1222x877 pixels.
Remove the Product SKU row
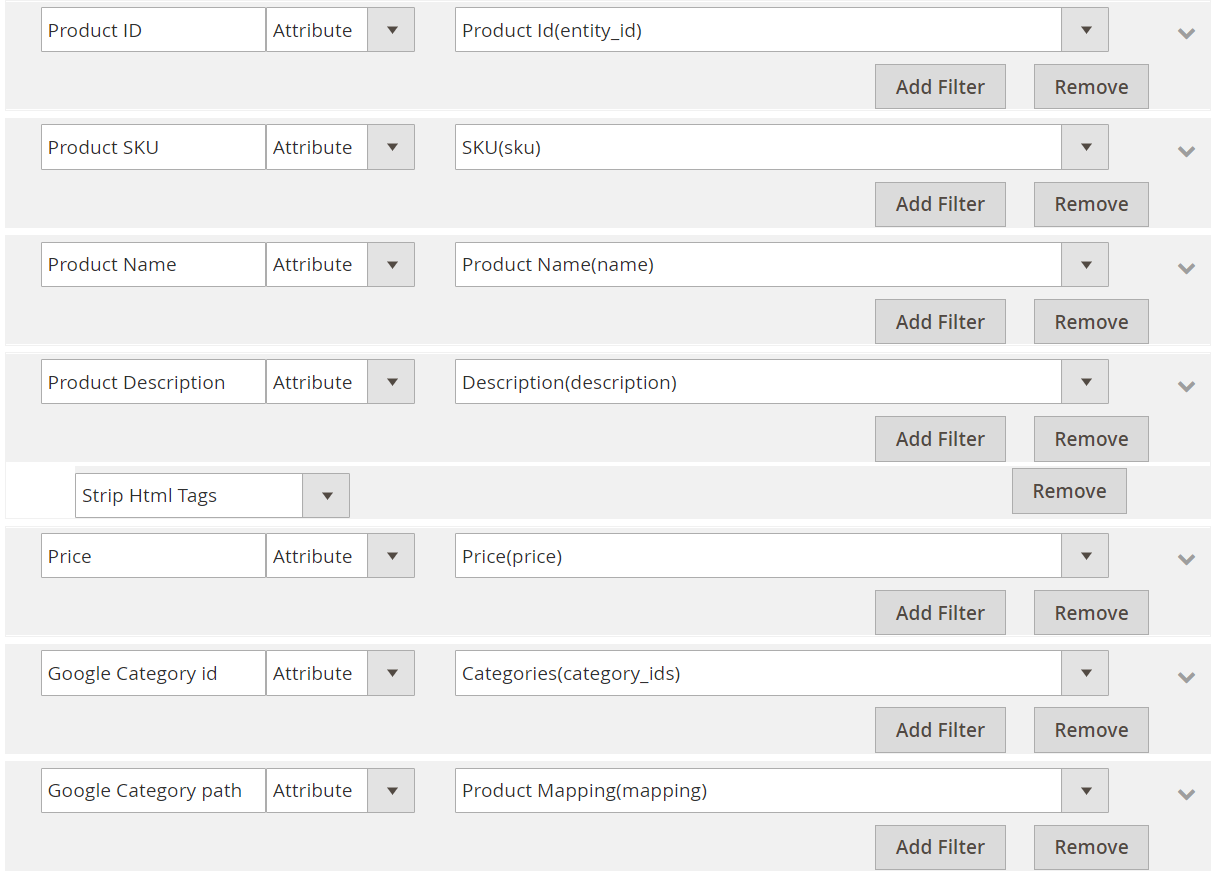point(1091,204)
